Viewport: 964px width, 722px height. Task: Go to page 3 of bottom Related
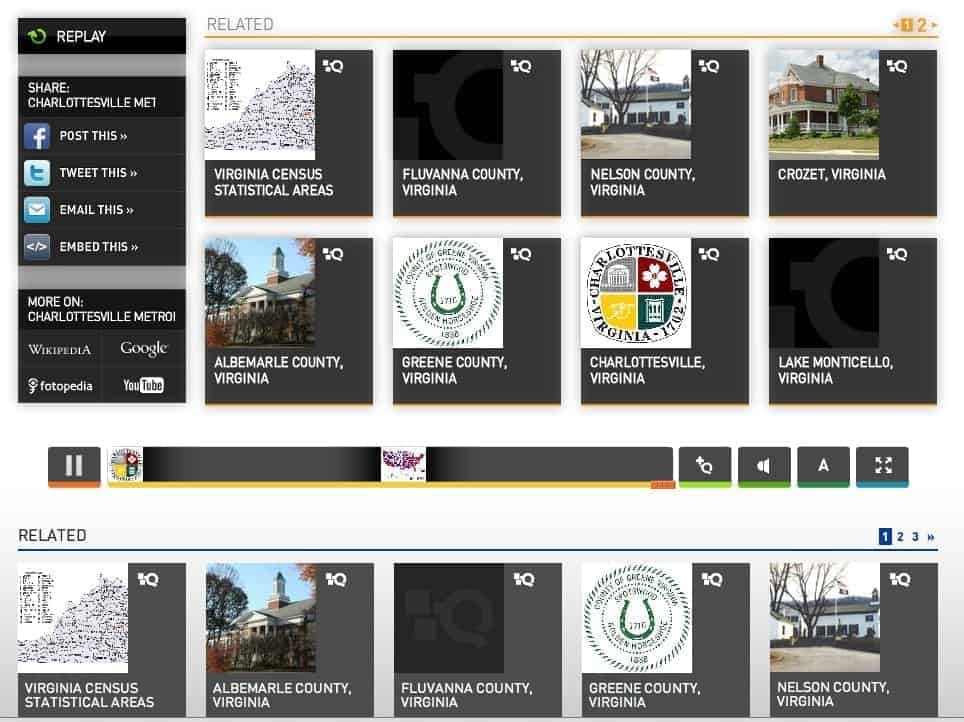(915, 537)
